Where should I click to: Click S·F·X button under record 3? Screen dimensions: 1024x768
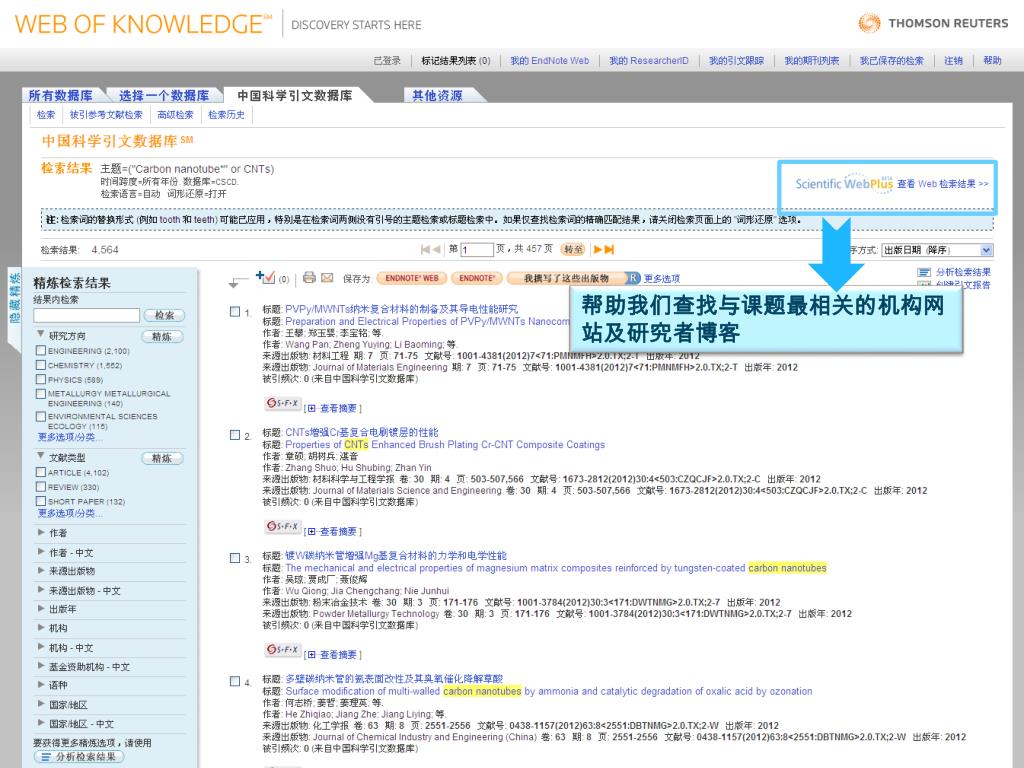[x=283, y=650]
